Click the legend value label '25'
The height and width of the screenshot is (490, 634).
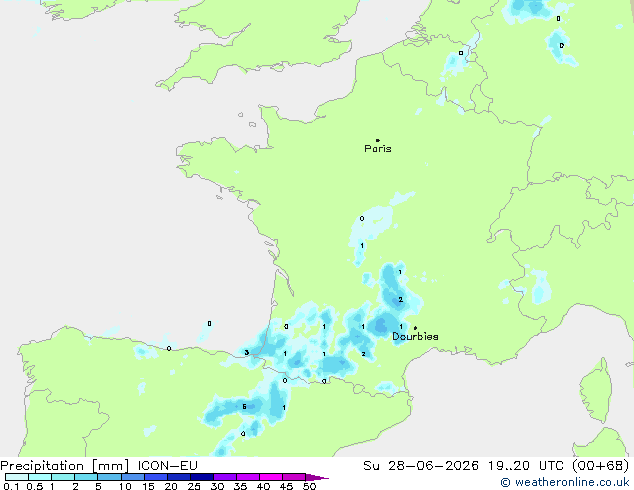[x=194, y=486]
